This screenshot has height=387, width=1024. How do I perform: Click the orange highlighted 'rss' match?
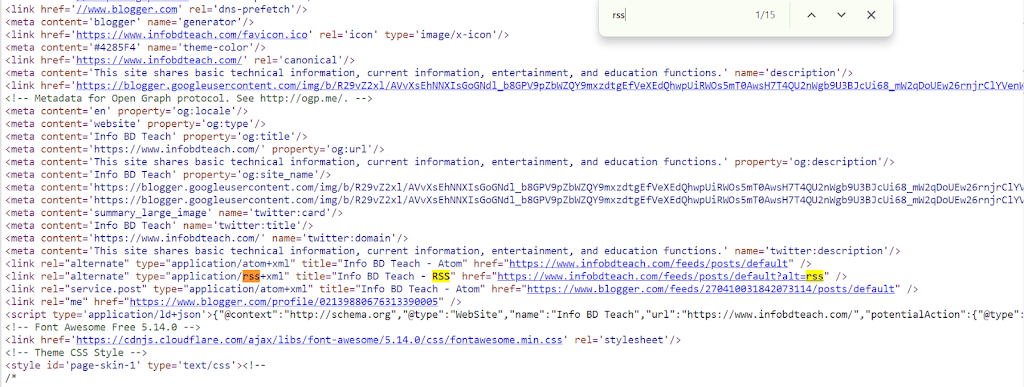(x=251, y=277)
